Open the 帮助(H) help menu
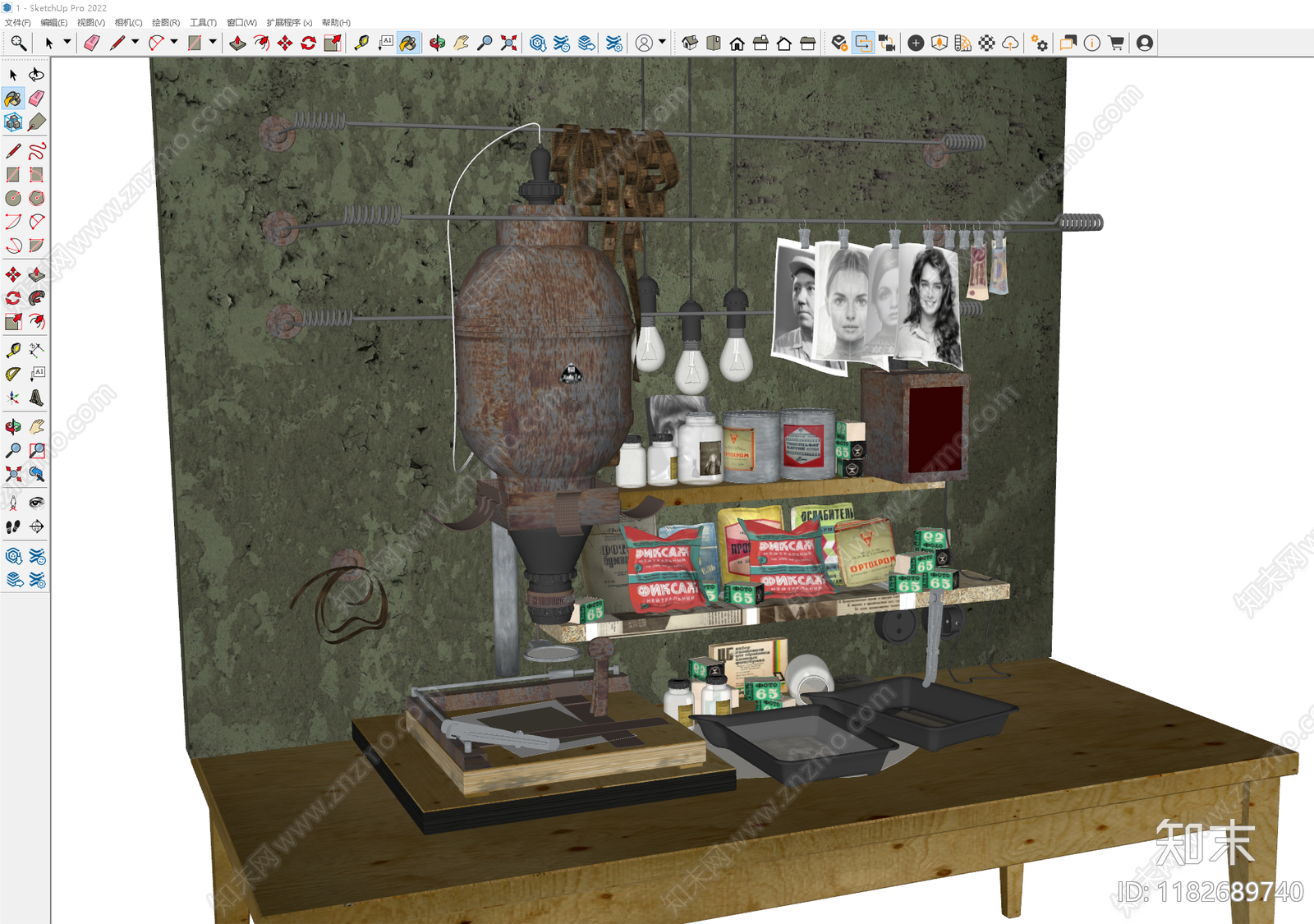 (336, 22)
